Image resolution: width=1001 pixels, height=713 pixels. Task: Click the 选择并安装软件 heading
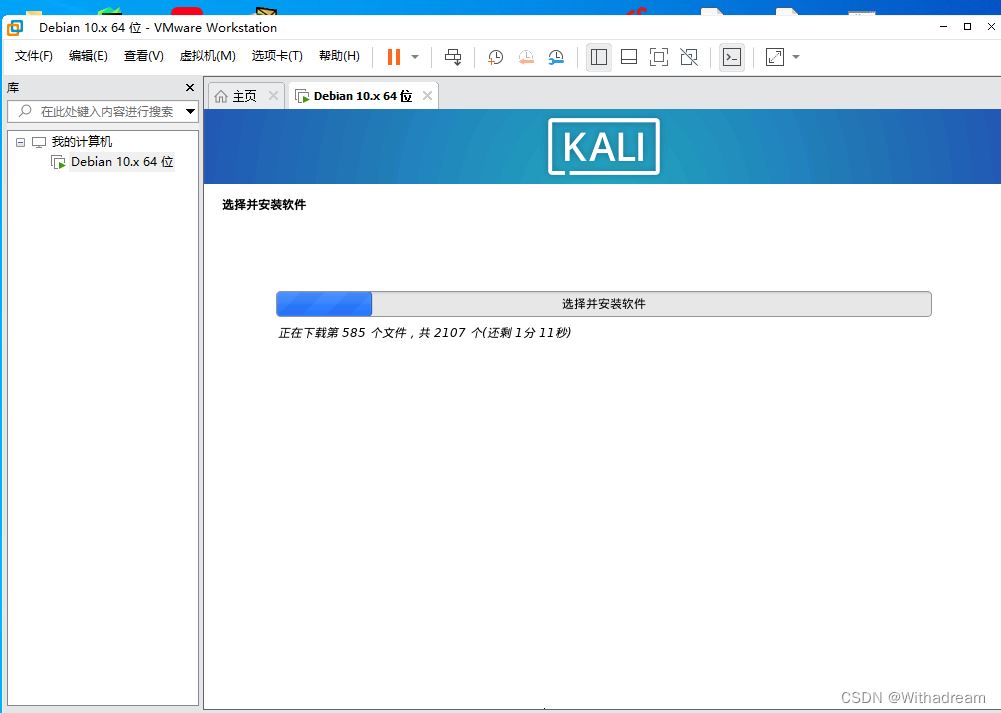[264, 205]
